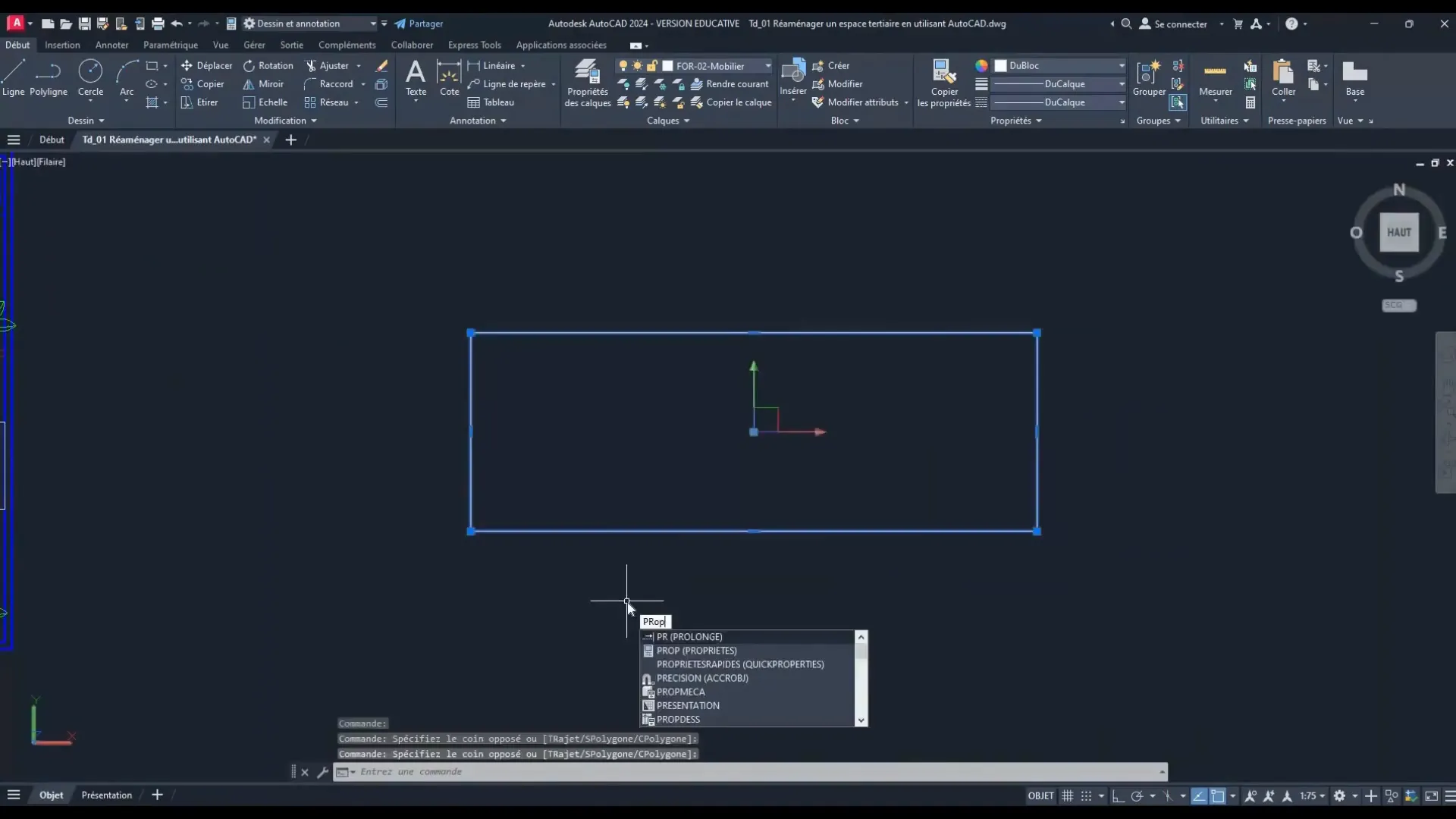
Task: Click the Mesurer (Measure) tool icon
Action: (1215, 70)
